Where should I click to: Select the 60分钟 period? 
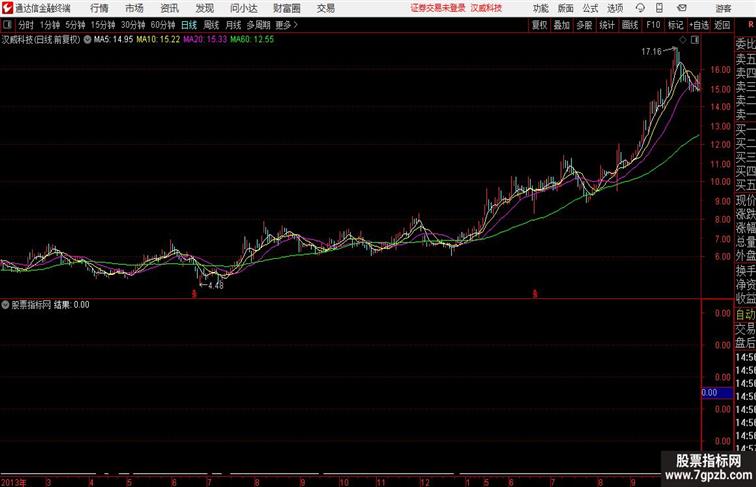(163, 25)
